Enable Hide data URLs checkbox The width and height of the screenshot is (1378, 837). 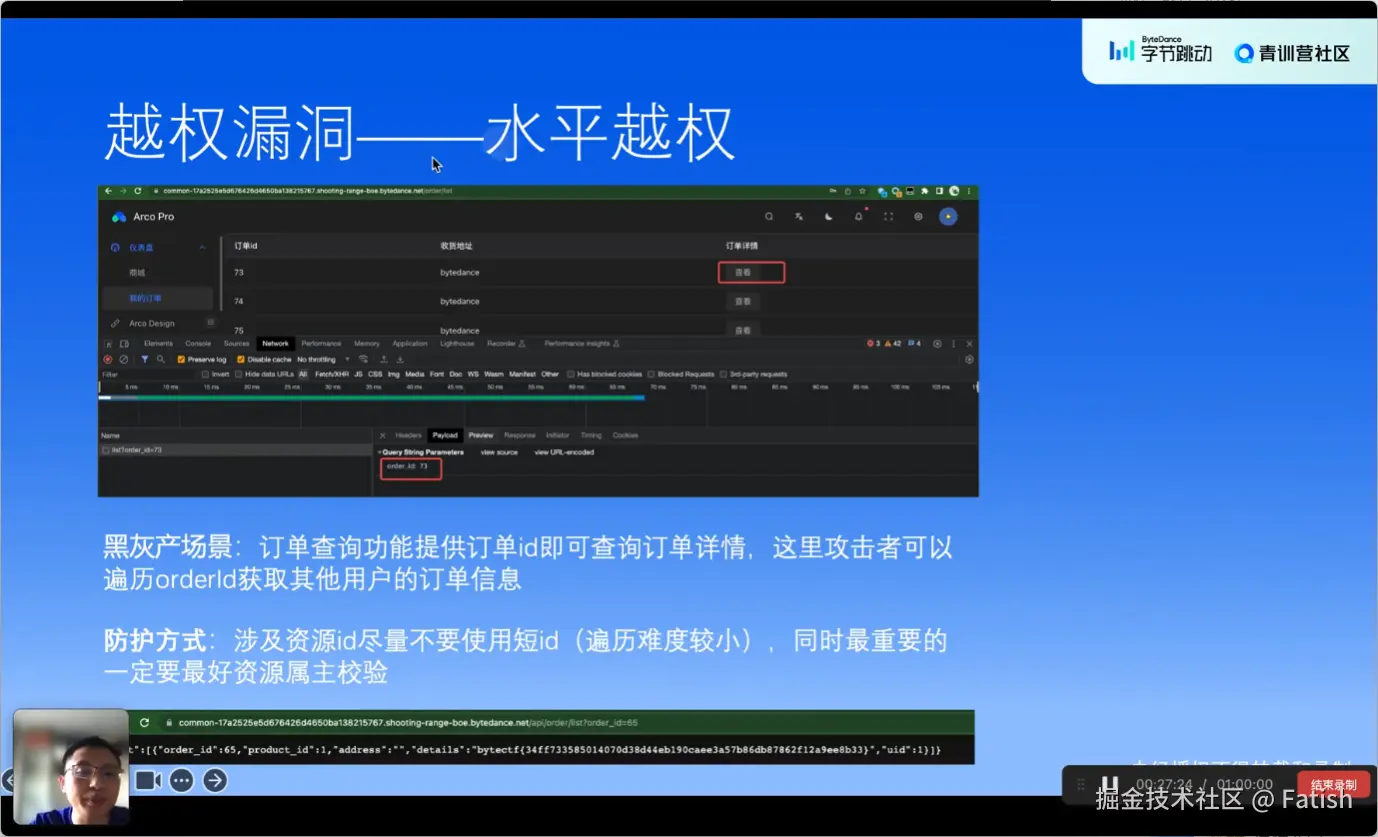click(x=238, y=374)
